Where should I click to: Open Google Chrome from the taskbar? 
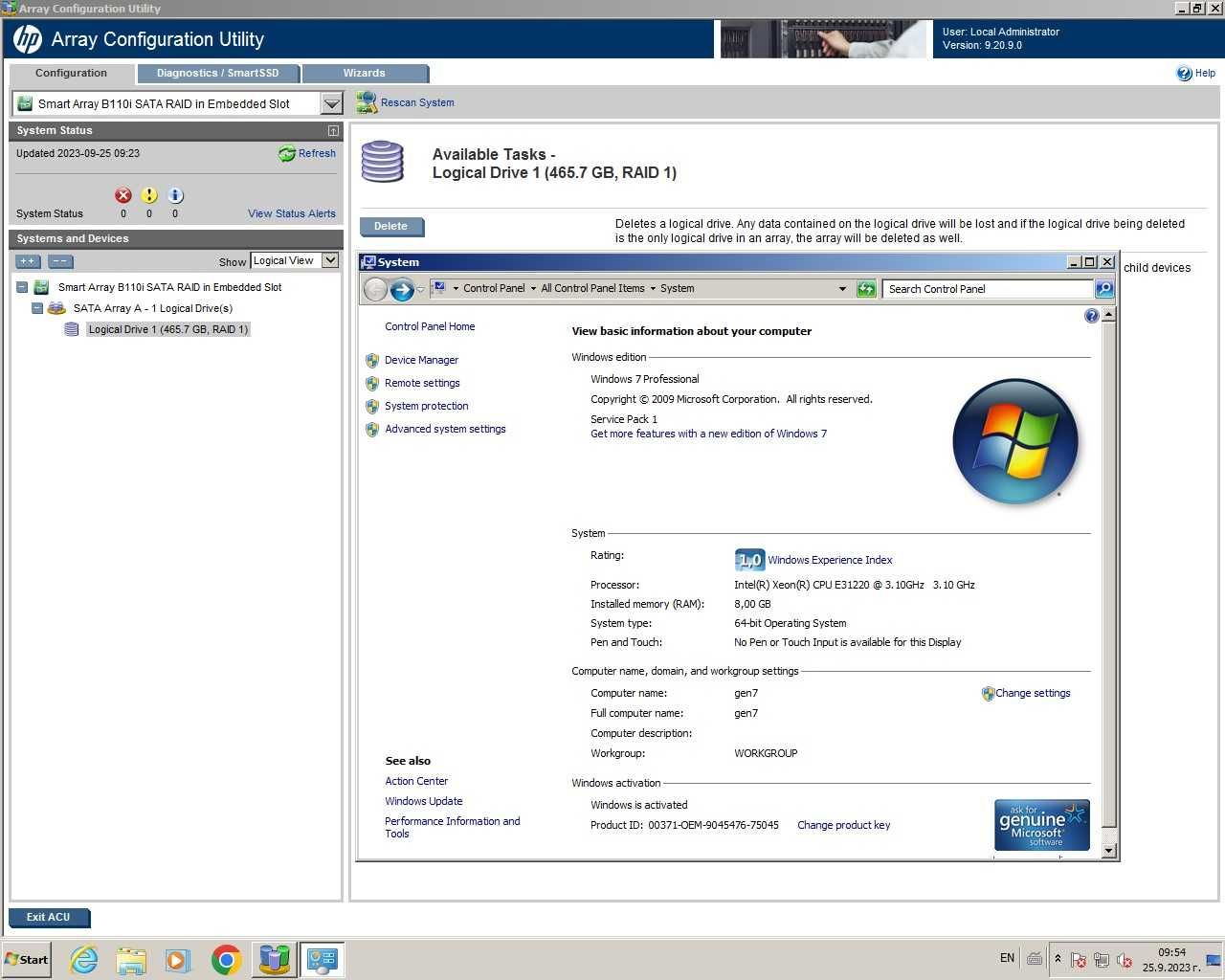(x=226, y=959)
